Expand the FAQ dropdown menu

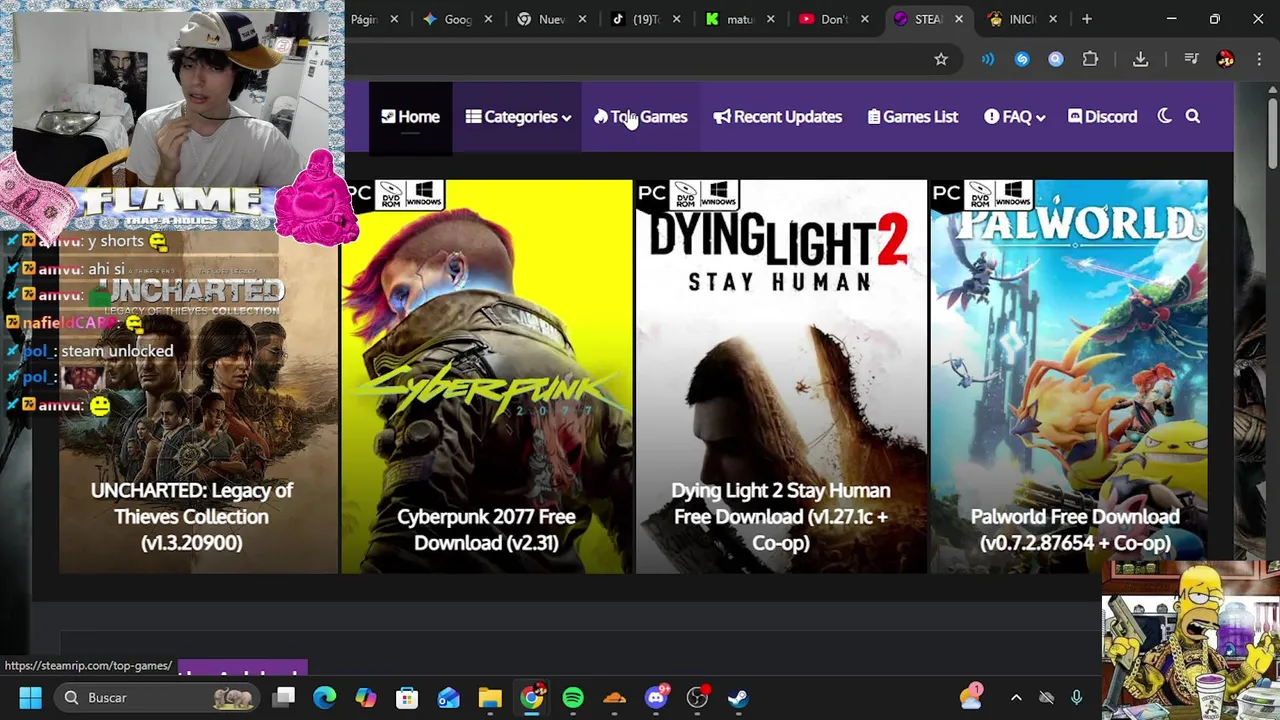click(x=1014, y=117)
